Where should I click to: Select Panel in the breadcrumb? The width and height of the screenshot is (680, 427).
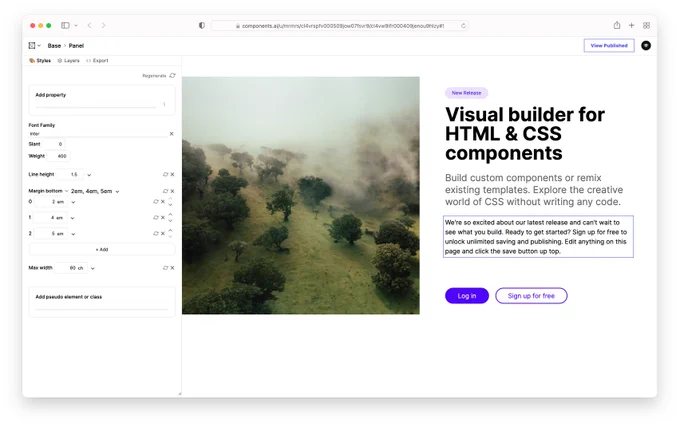pos(76,46)
